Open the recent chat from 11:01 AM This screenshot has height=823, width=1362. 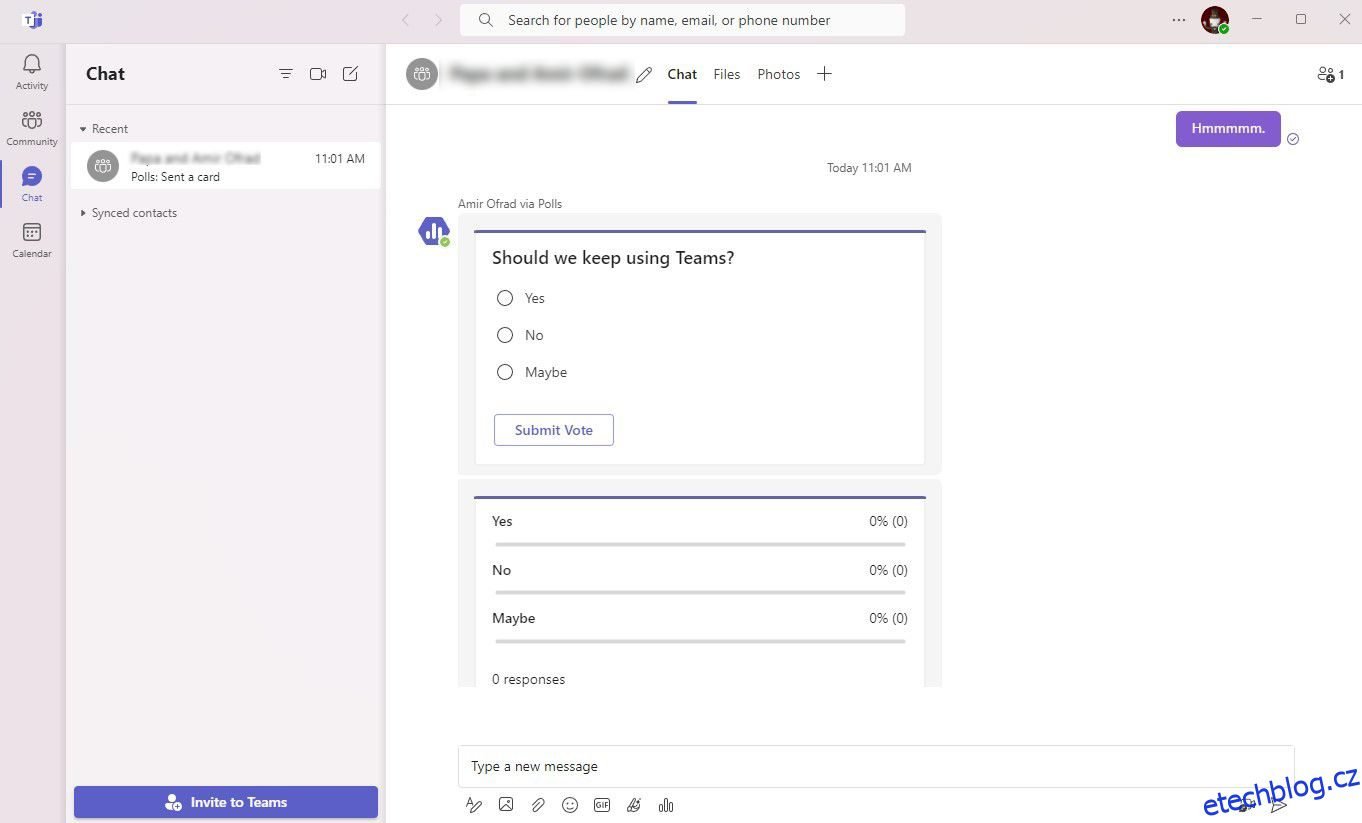click(x=226, y=166)
